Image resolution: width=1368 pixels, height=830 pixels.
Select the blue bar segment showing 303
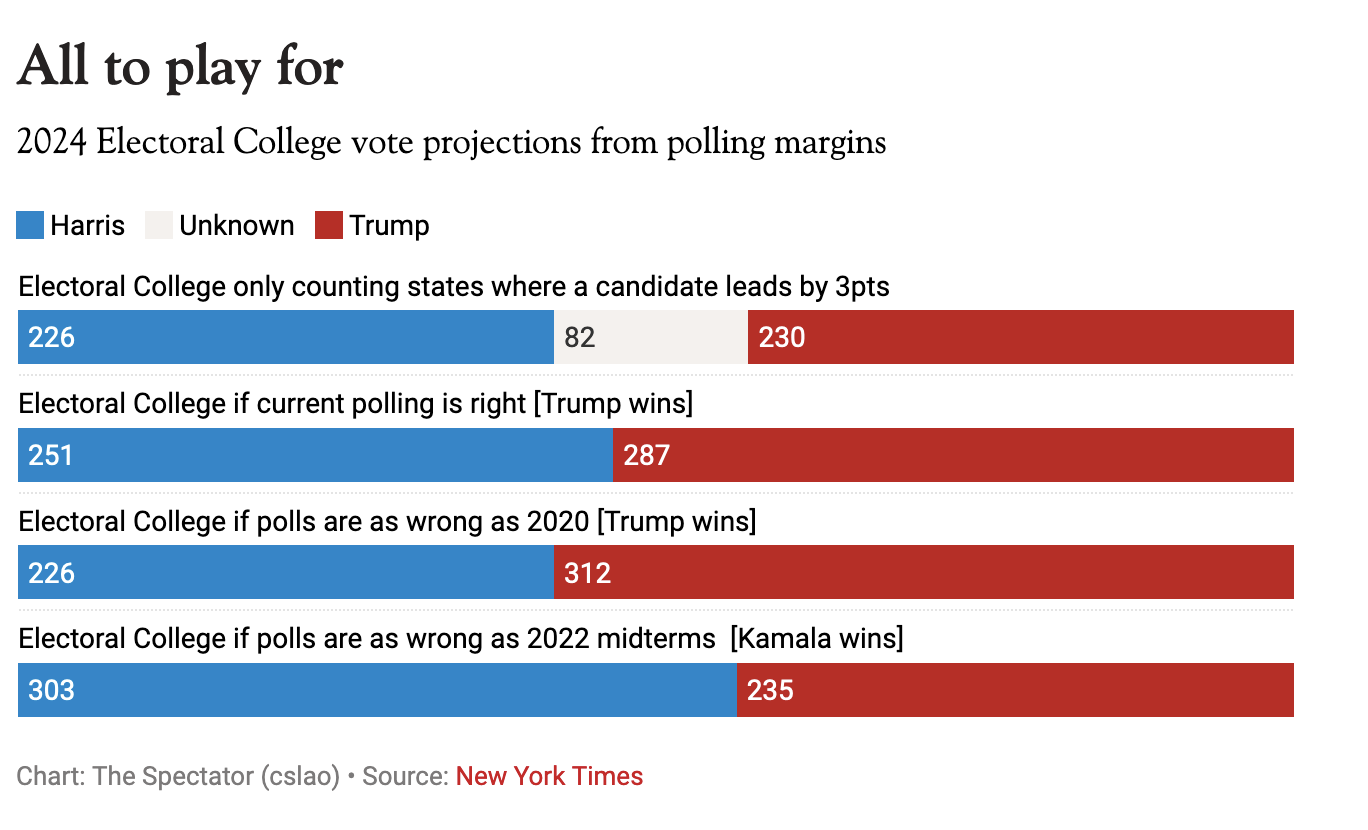[377, 690]
